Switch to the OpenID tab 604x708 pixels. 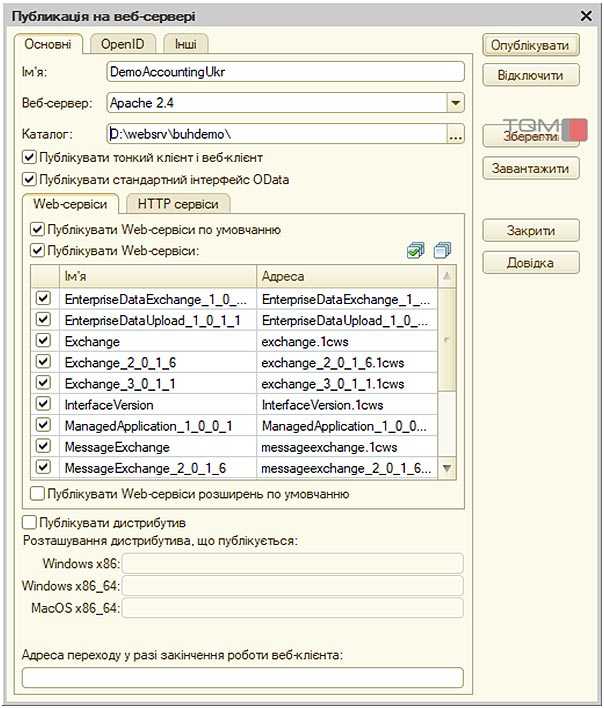coord(123,45)
